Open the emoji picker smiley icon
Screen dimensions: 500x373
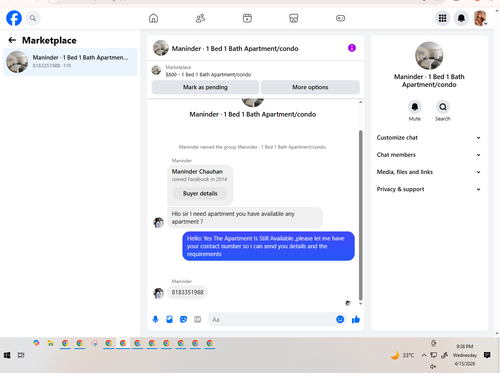[340, 319]
